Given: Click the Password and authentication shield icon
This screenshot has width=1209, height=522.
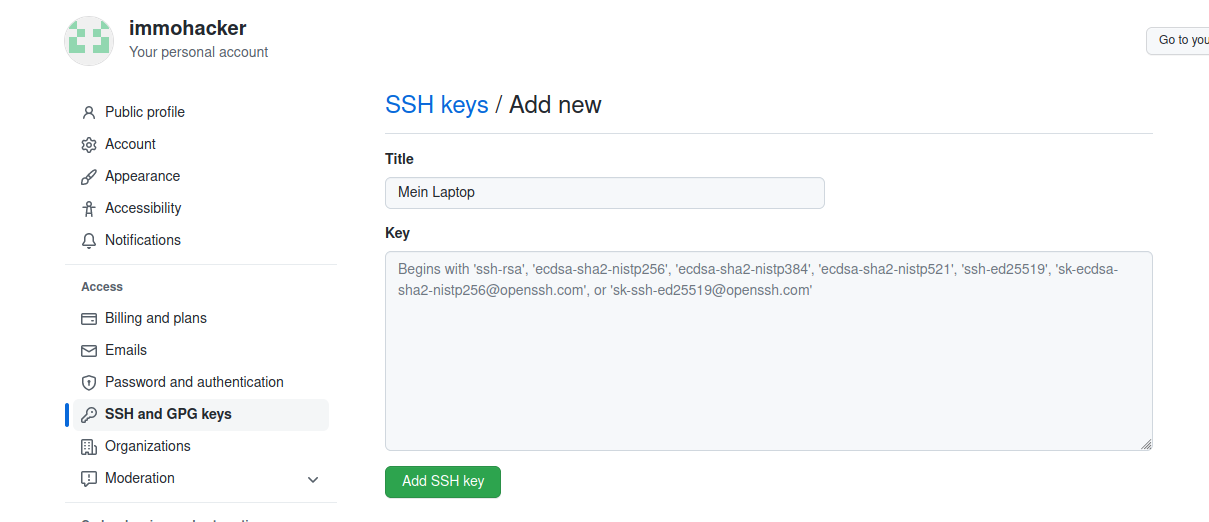Looking at the screenshot, I should coord(88,383).
